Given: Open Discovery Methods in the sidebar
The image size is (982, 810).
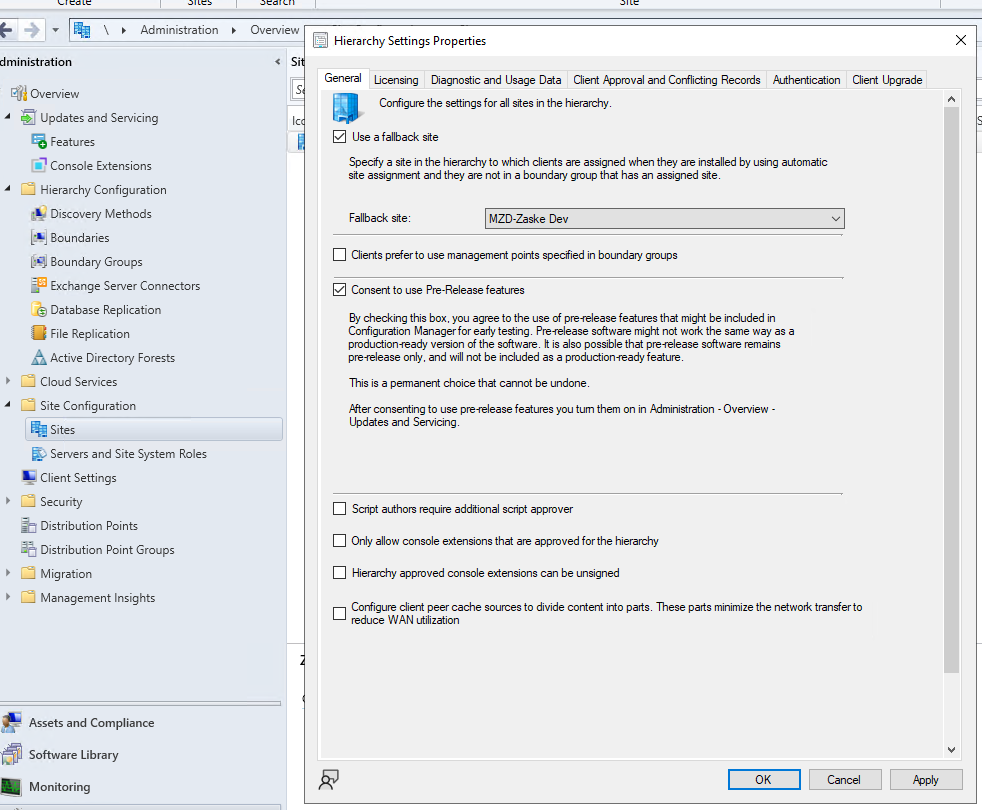Looking at the screenshot, I should pos(101,213).
